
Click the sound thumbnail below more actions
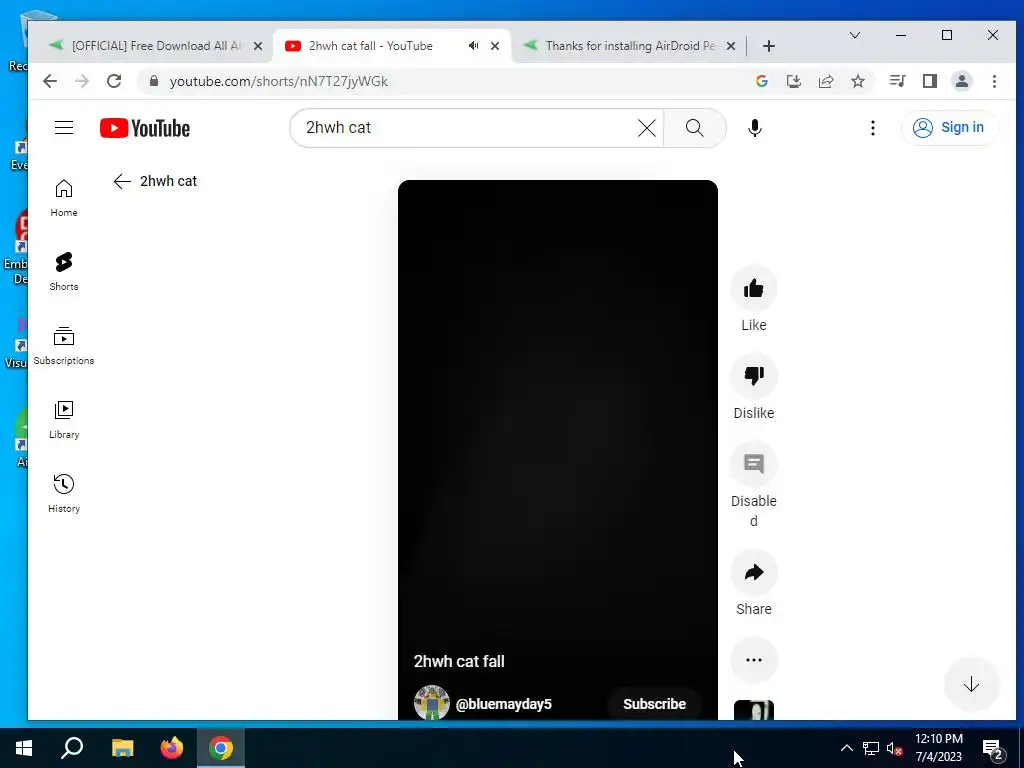tap(754, 710)
